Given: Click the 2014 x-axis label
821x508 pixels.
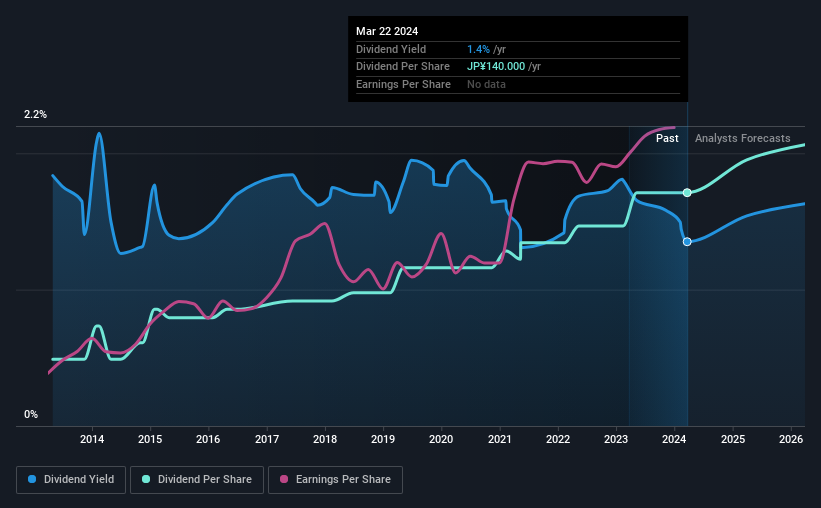Looking at the screenshot, I should click(x=92, y=439).
